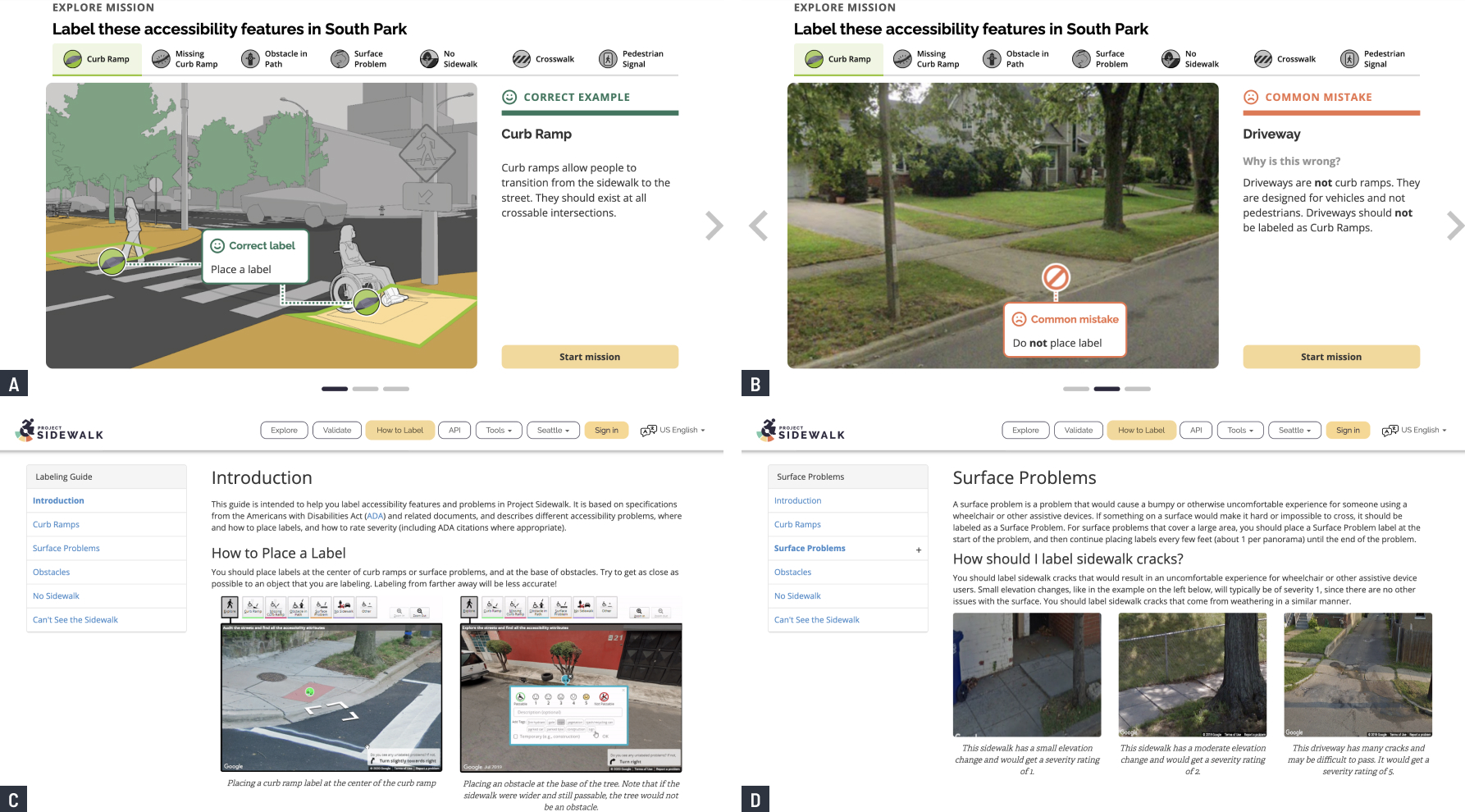Select the Curb Ramp tab in the Common Mistake panel
The width and height of the screenshot is (1465, 812).
pyautogui.click(x=838, y=59)
